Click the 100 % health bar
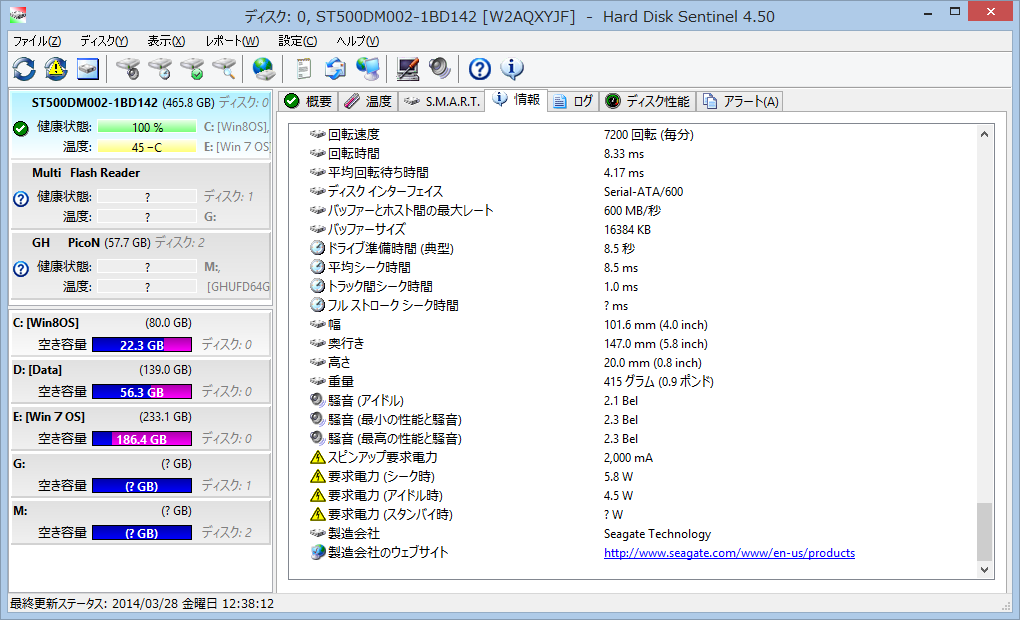This screenshot has height=620, width=1020. click(x=147, y=127)
